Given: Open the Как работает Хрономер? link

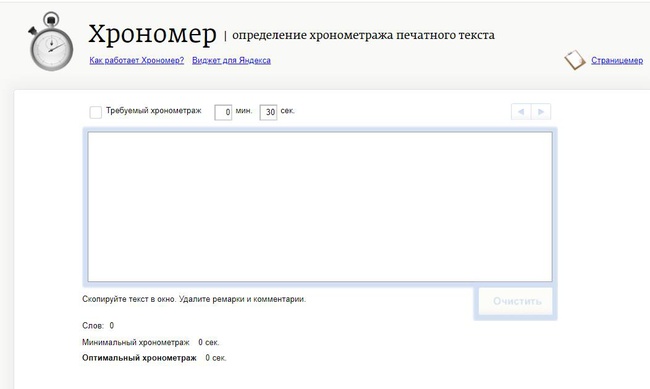Looking at the screenshot, I should 137,60.
